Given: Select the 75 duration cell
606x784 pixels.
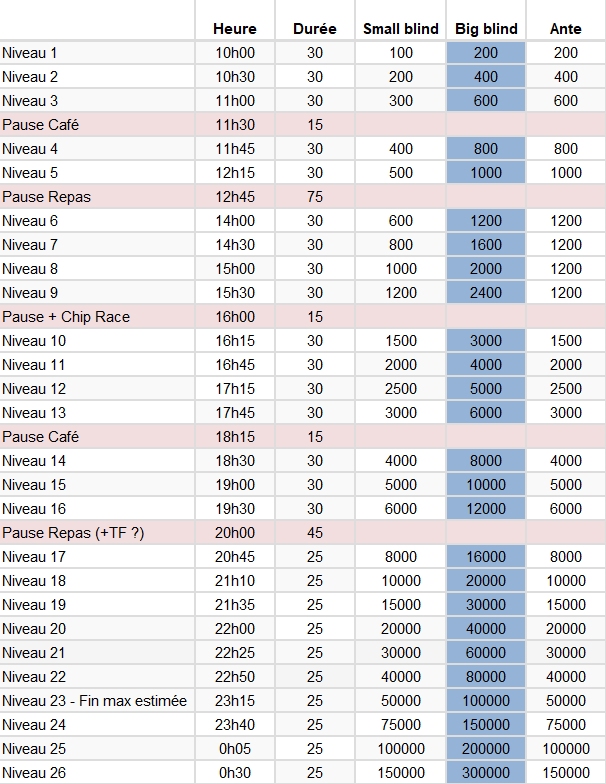Looking at the screenshot, I should pyautogui.click(x=315, y=197).
